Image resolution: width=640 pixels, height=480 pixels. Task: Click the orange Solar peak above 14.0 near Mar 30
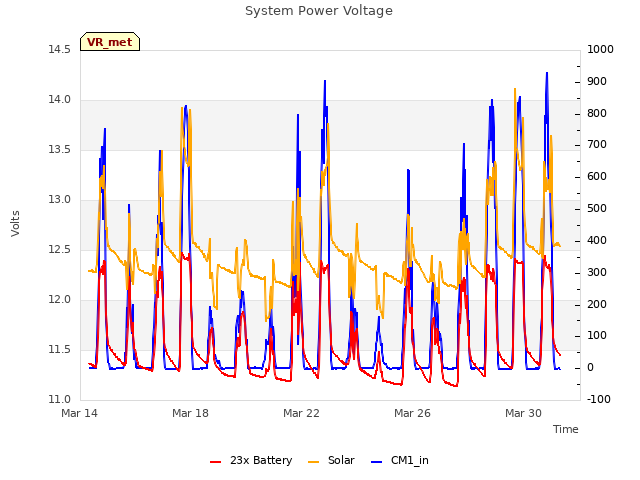[515, 89]
